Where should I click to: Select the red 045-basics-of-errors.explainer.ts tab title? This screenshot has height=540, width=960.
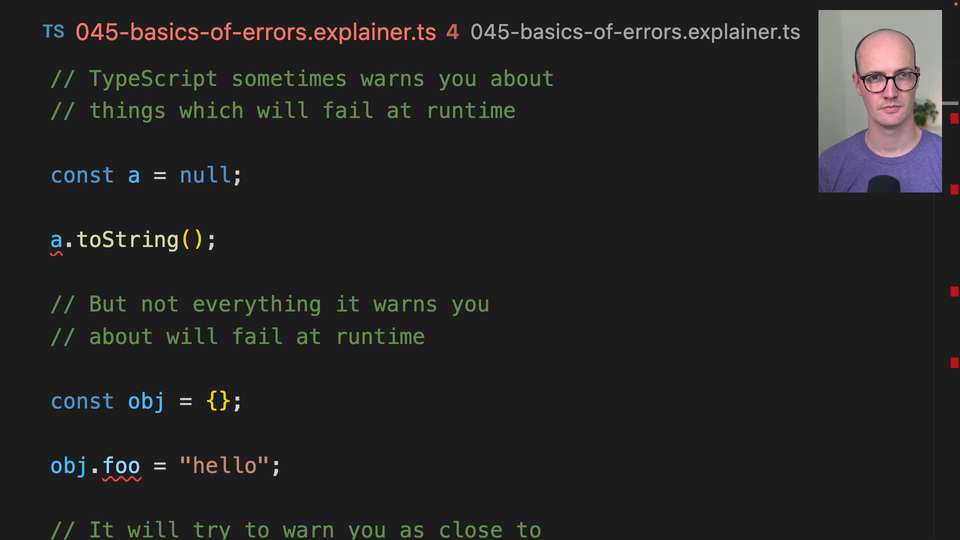pos(256,32)
